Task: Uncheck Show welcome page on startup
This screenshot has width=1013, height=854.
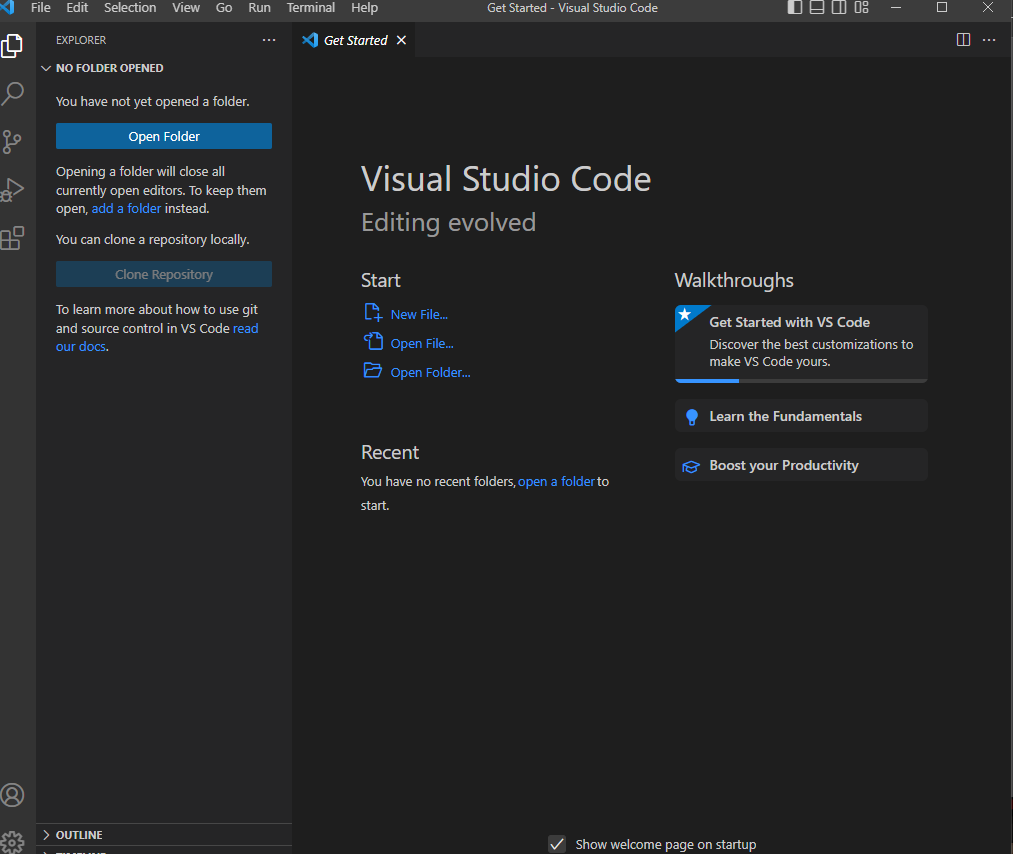Action: pyautogui.click(x=557, y=844)
